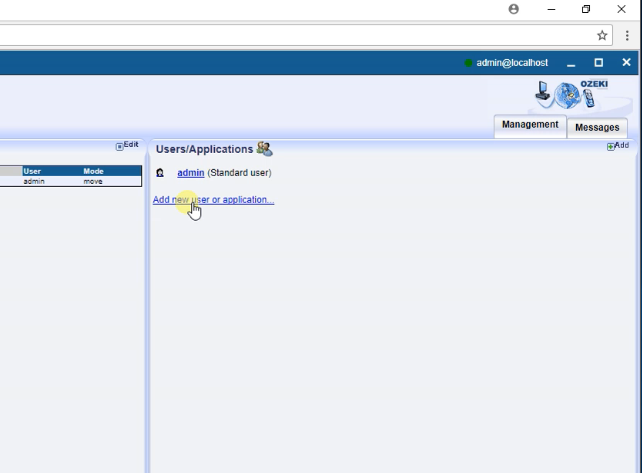Viewport: 642px width, 473px height.
Task: Restore down the Chrome window
Action: [x=586, y=9]
